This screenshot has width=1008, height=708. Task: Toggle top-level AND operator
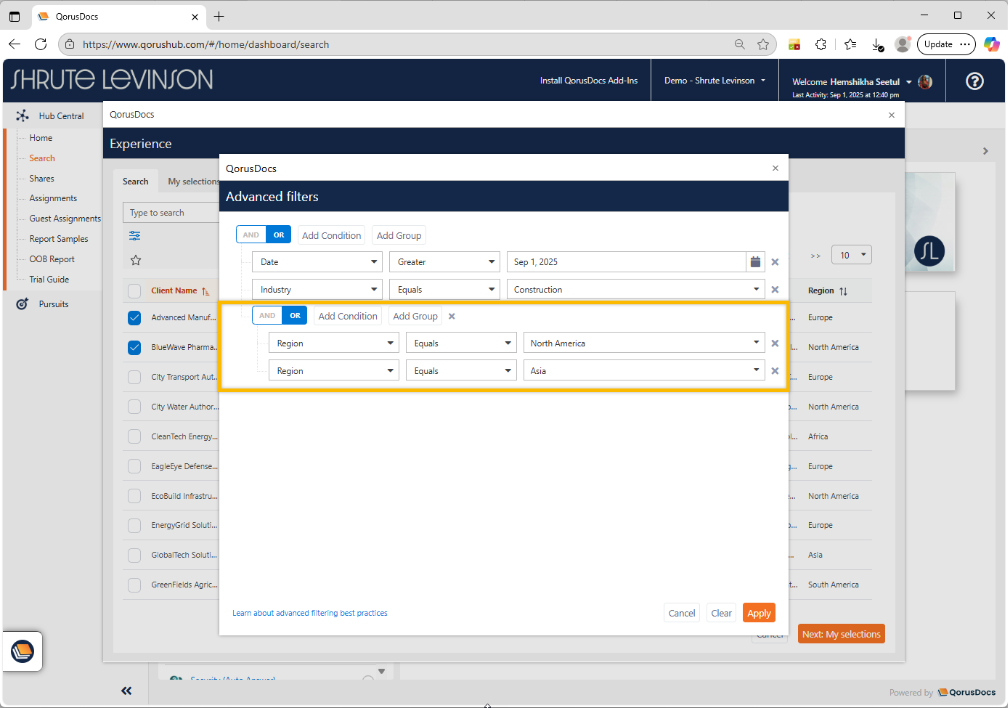point(251,235)
